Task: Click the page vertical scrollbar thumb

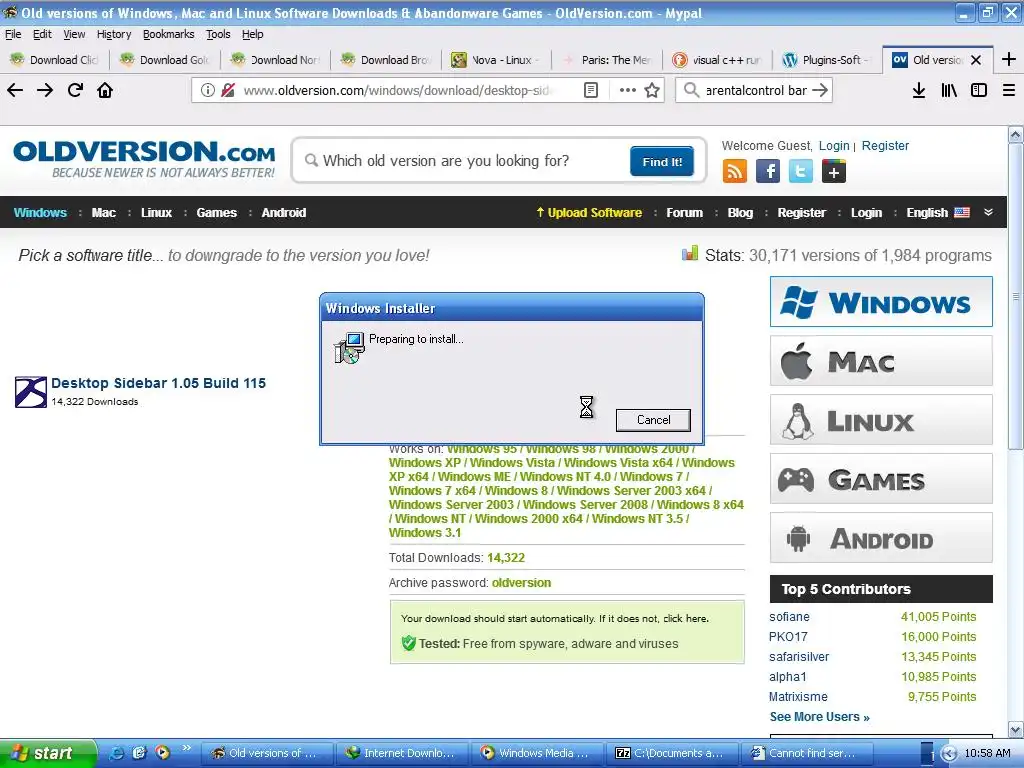Action: [x=1015, y=296]
